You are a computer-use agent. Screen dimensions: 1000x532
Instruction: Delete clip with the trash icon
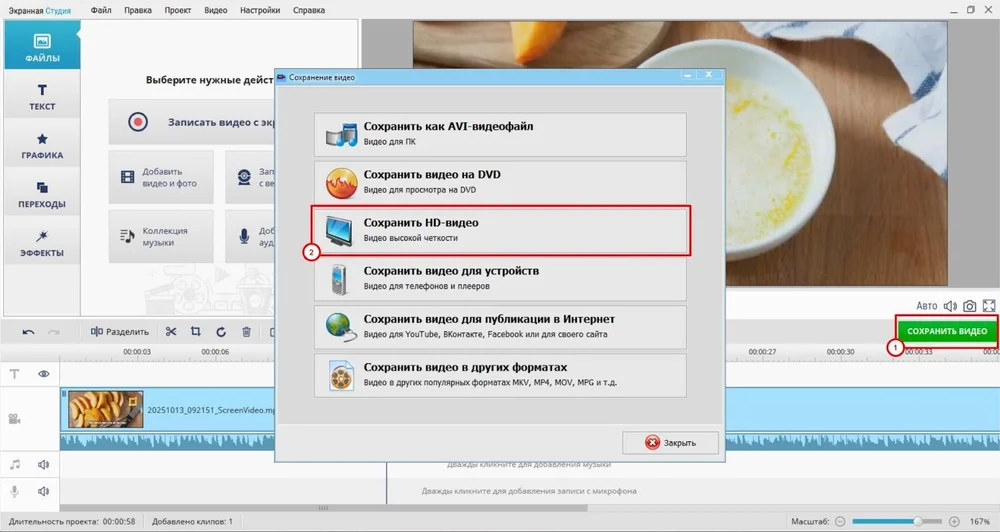point(245,332)
